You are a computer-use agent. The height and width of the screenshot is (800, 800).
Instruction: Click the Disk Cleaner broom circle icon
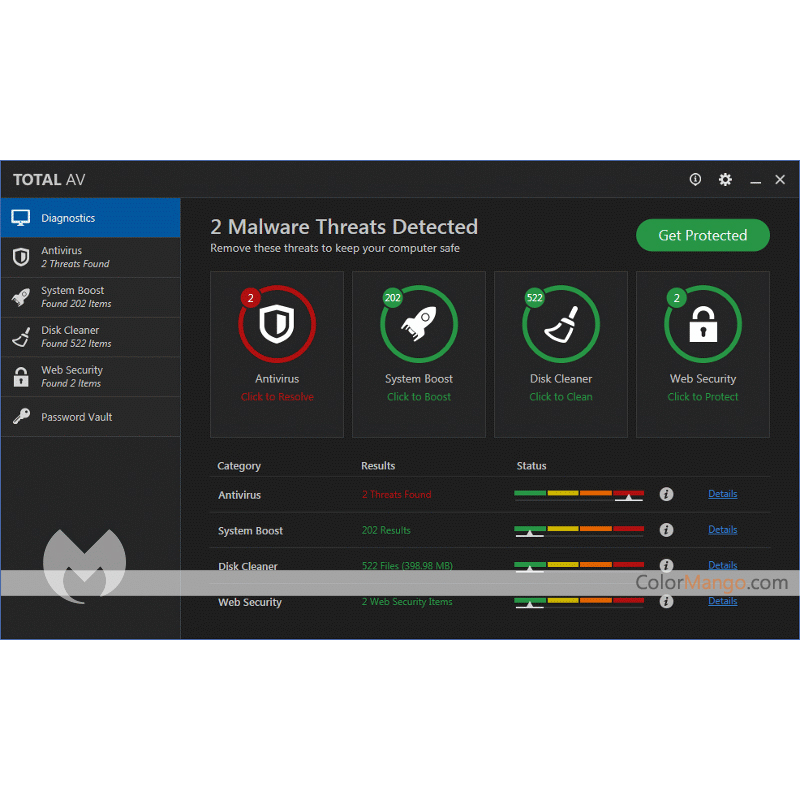(x=561, y=324)
